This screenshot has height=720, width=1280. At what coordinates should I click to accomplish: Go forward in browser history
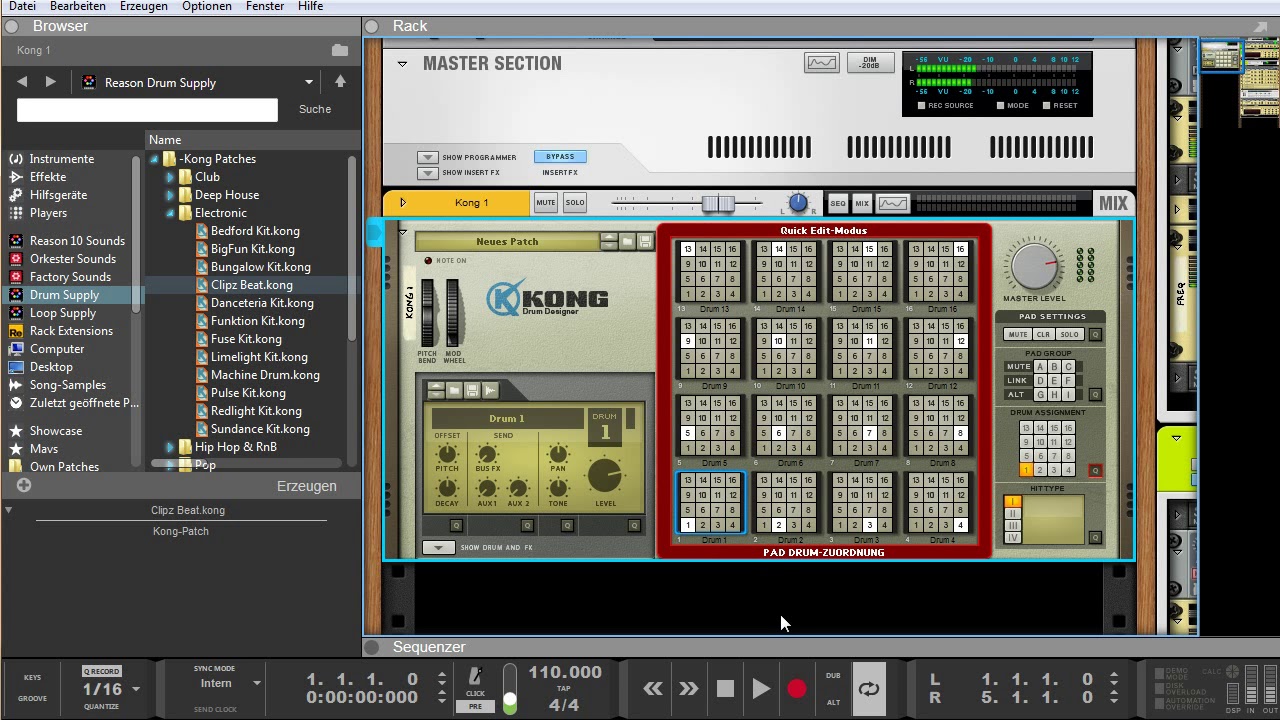pyautogui.click(x=50, y=82)
